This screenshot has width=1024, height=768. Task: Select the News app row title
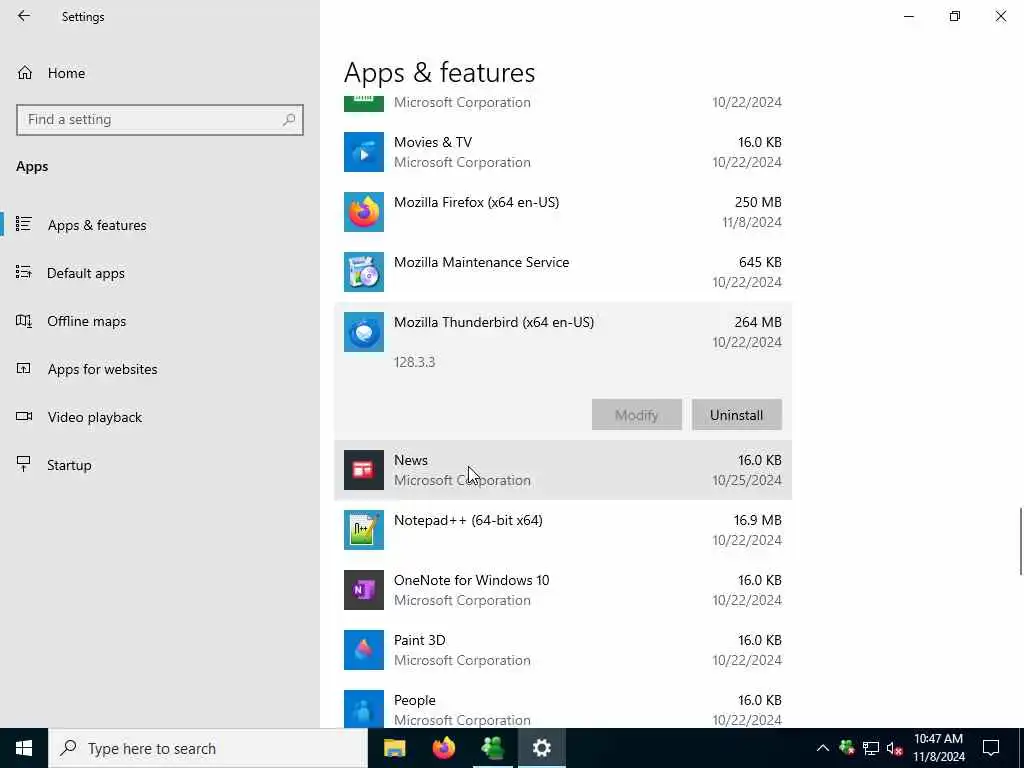coord(411,460)
